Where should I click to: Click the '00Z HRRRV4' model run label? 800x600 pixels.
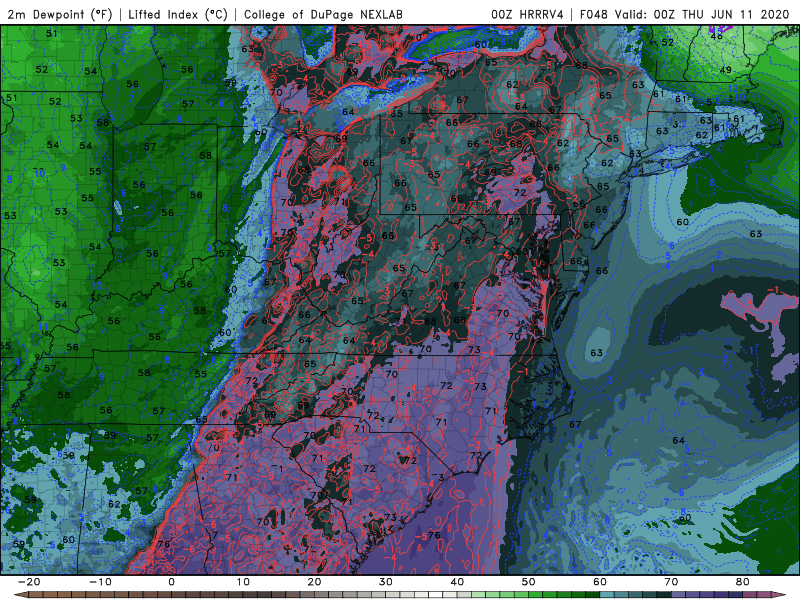[527, 14]
